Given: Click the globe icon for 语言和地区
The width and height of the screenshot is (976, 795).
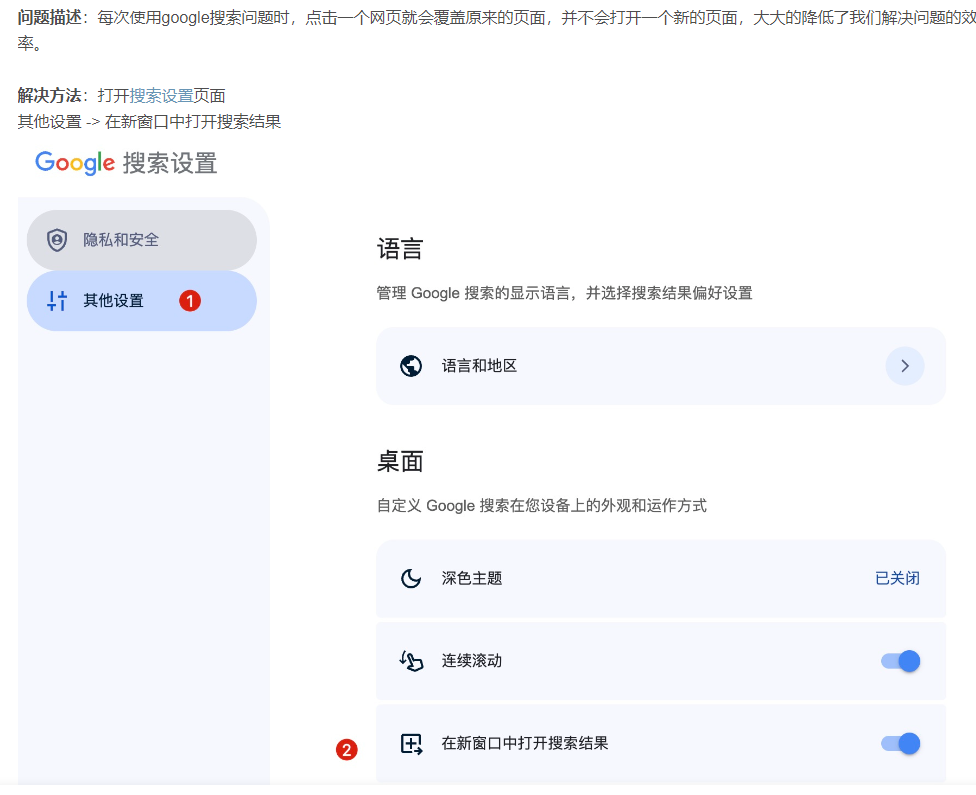Looking at the screenshot, I should click(411, 366).
